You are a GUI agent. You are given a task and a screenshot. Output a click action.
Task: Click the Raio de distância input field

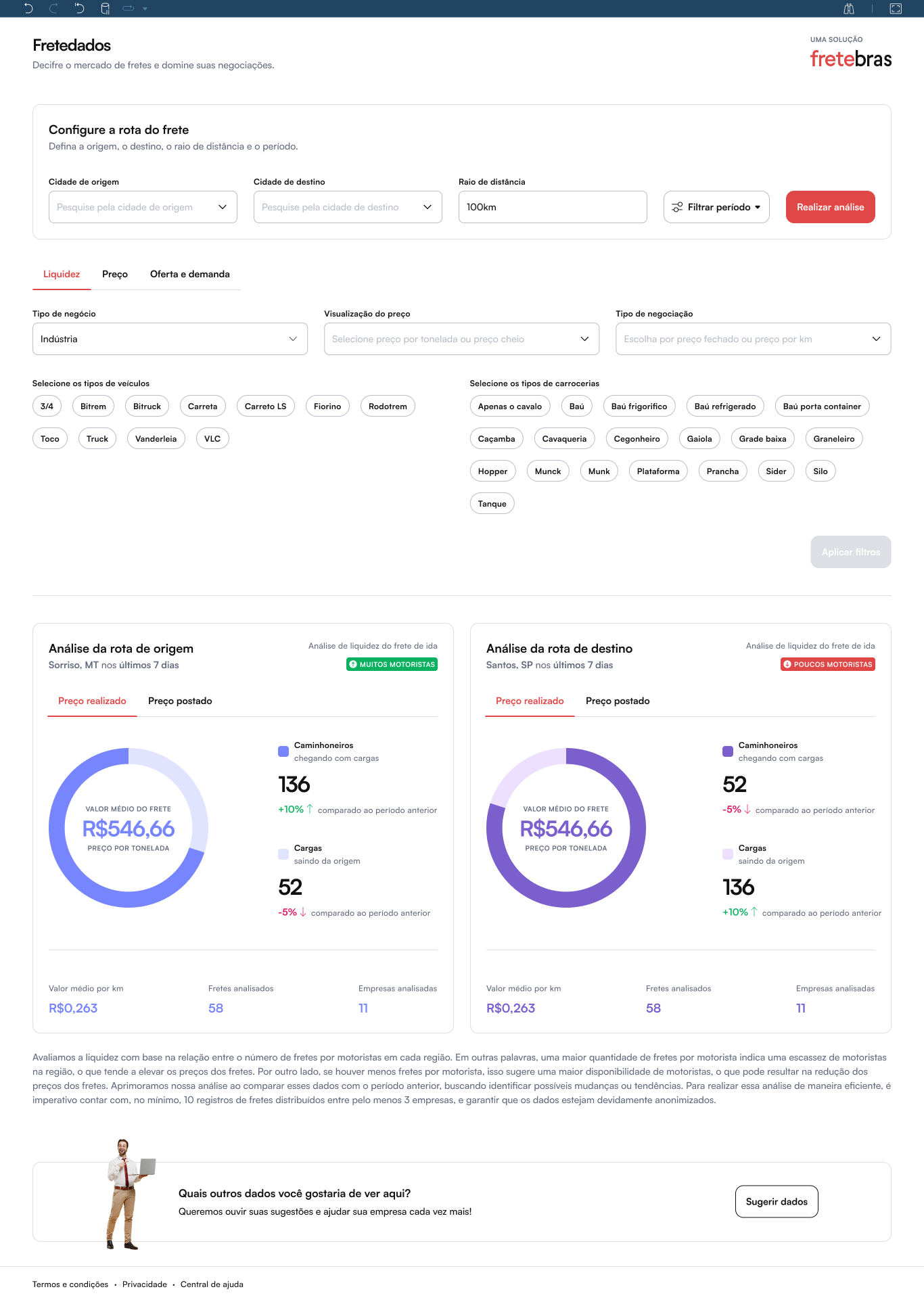pyautogui.click(x=552, y=207)
